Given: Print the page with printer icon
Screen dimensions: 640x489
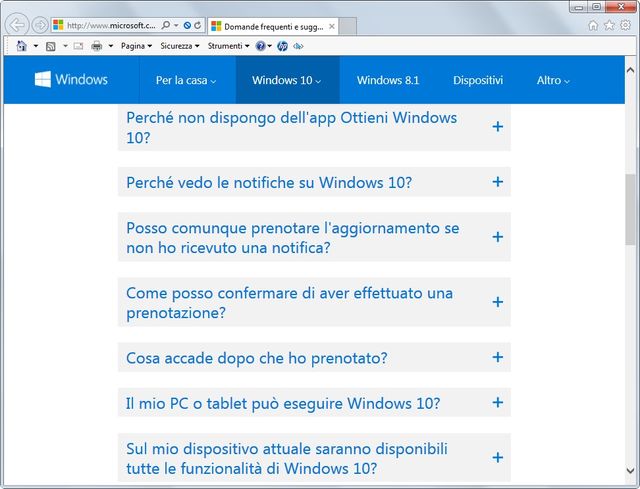Looking at the screenshot, I should (x=97, y=46).
